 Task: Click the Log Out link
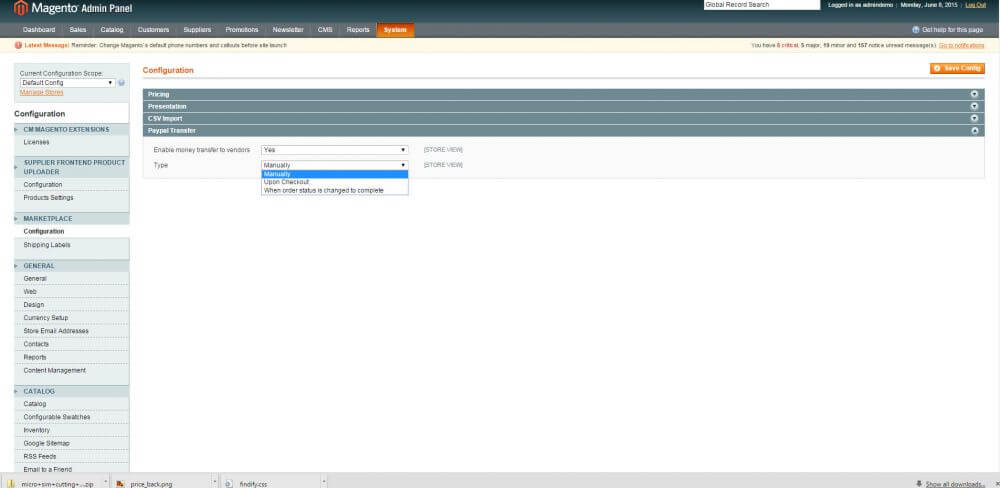tap(975, 5)
